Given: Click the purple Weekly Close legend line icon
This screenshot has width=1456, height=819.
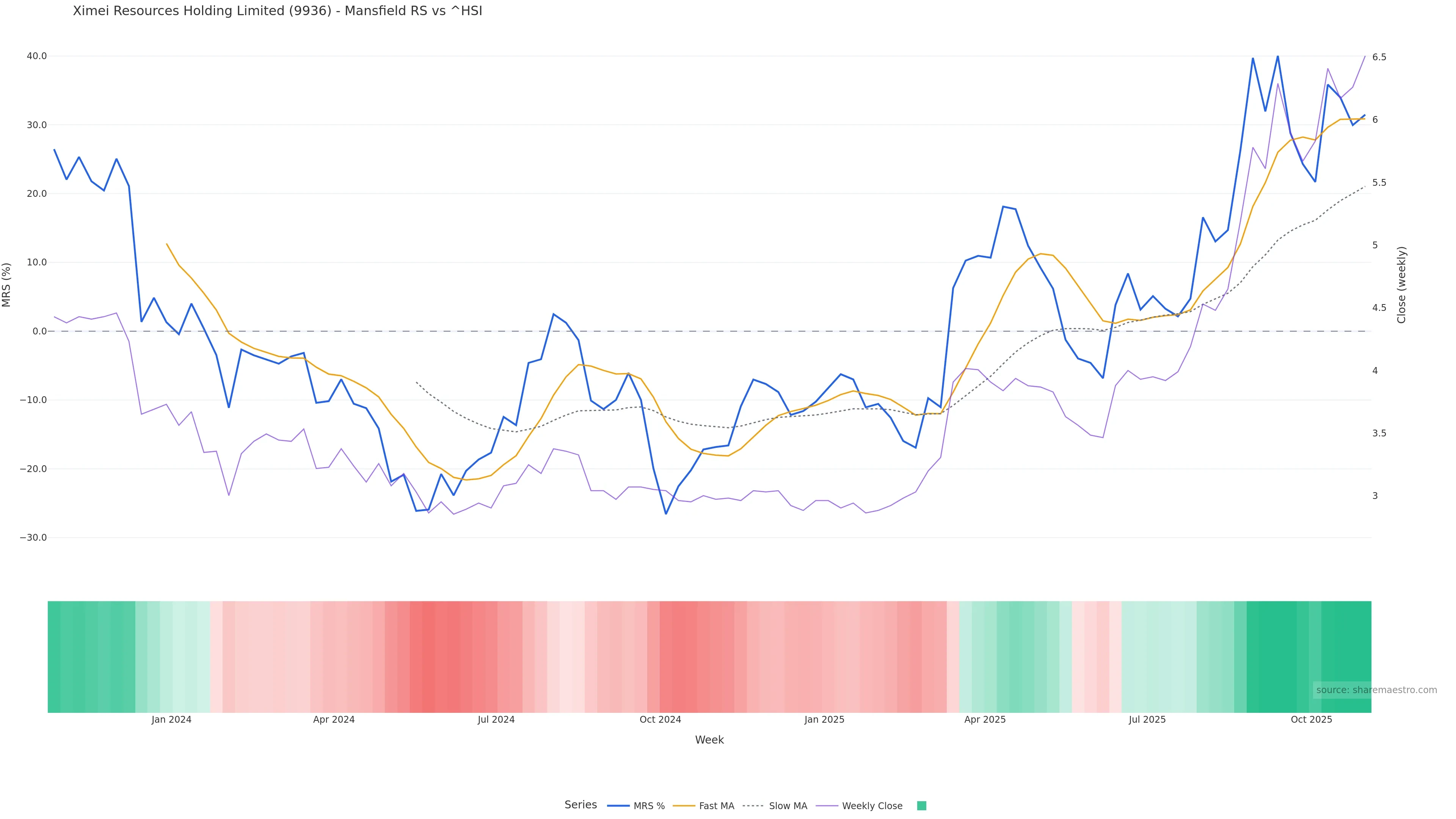Looking at the screenshot, I should click(827, 806).
